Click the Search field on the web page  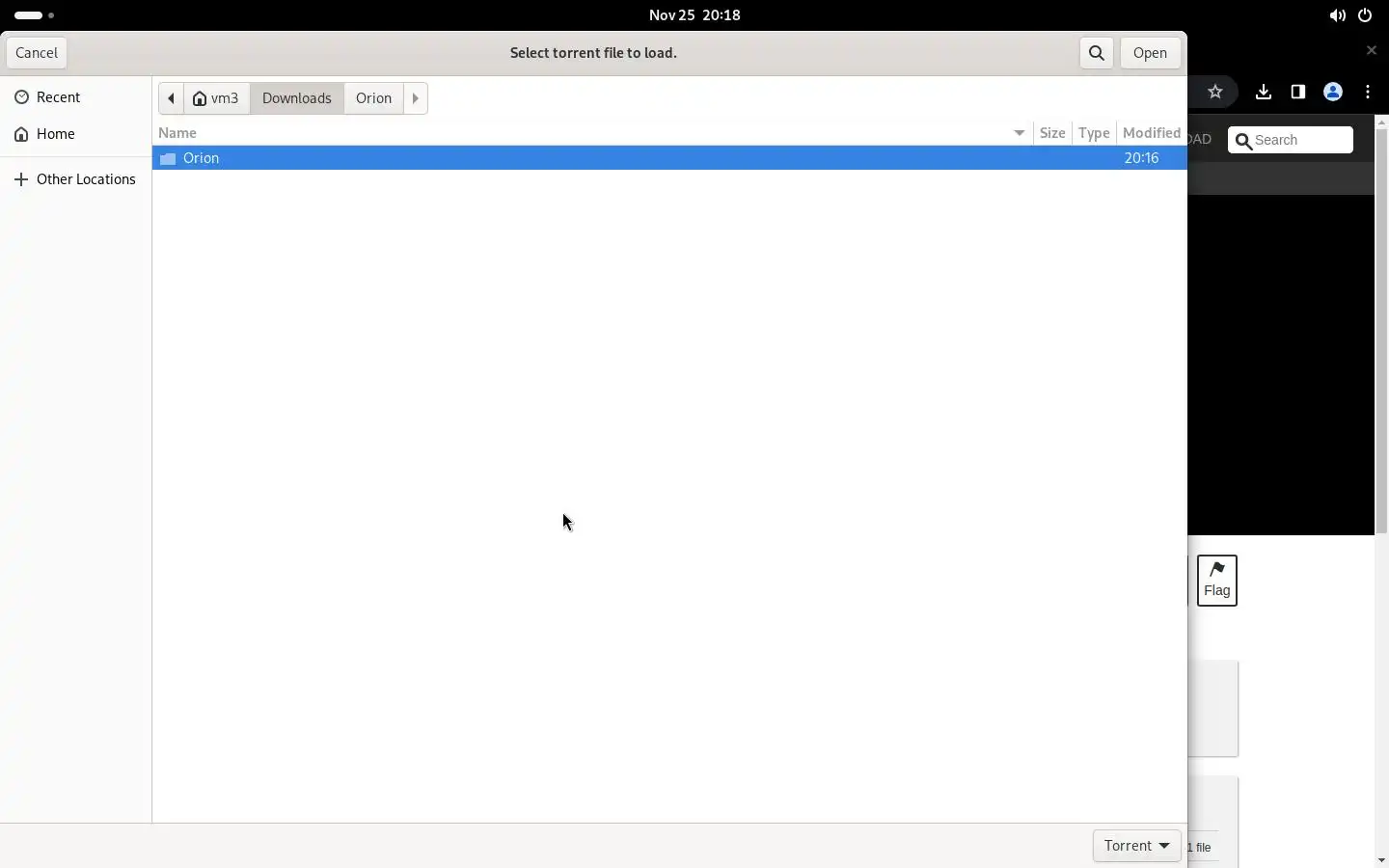click(1291, 141)
